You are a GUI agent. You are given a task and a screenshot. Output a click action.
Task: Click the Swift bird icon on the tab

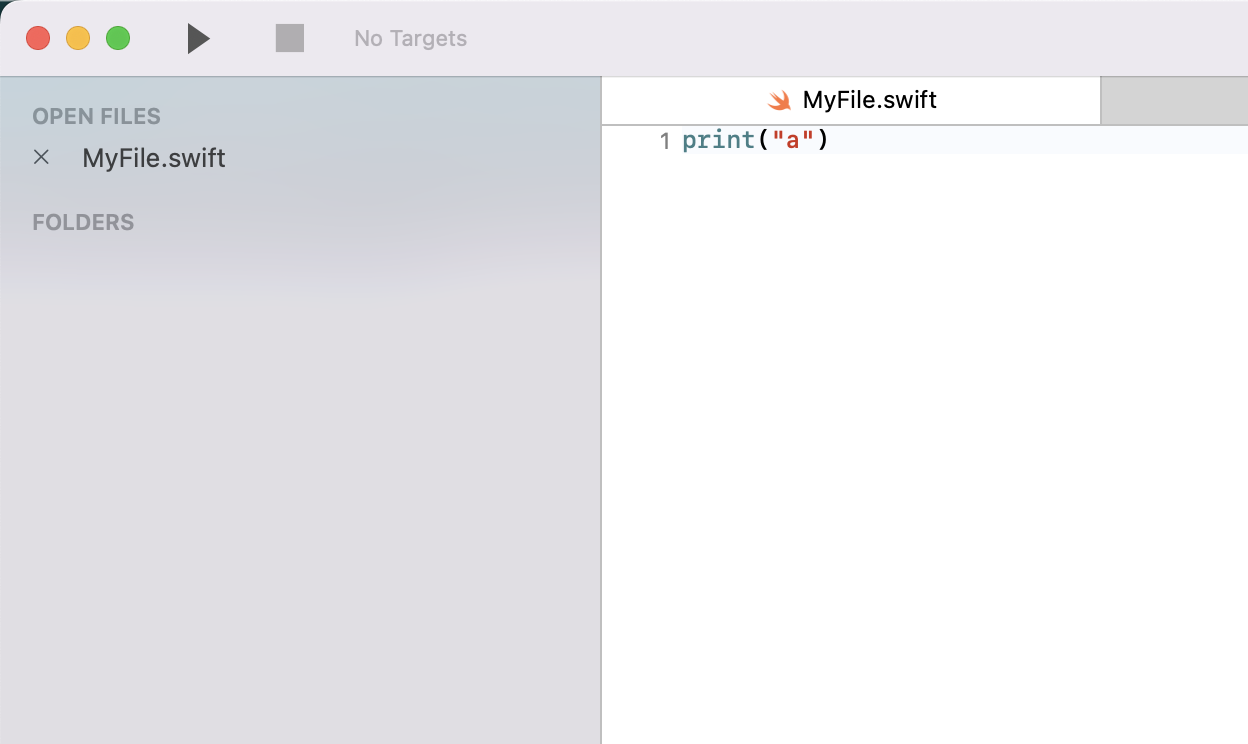point(780,100)
